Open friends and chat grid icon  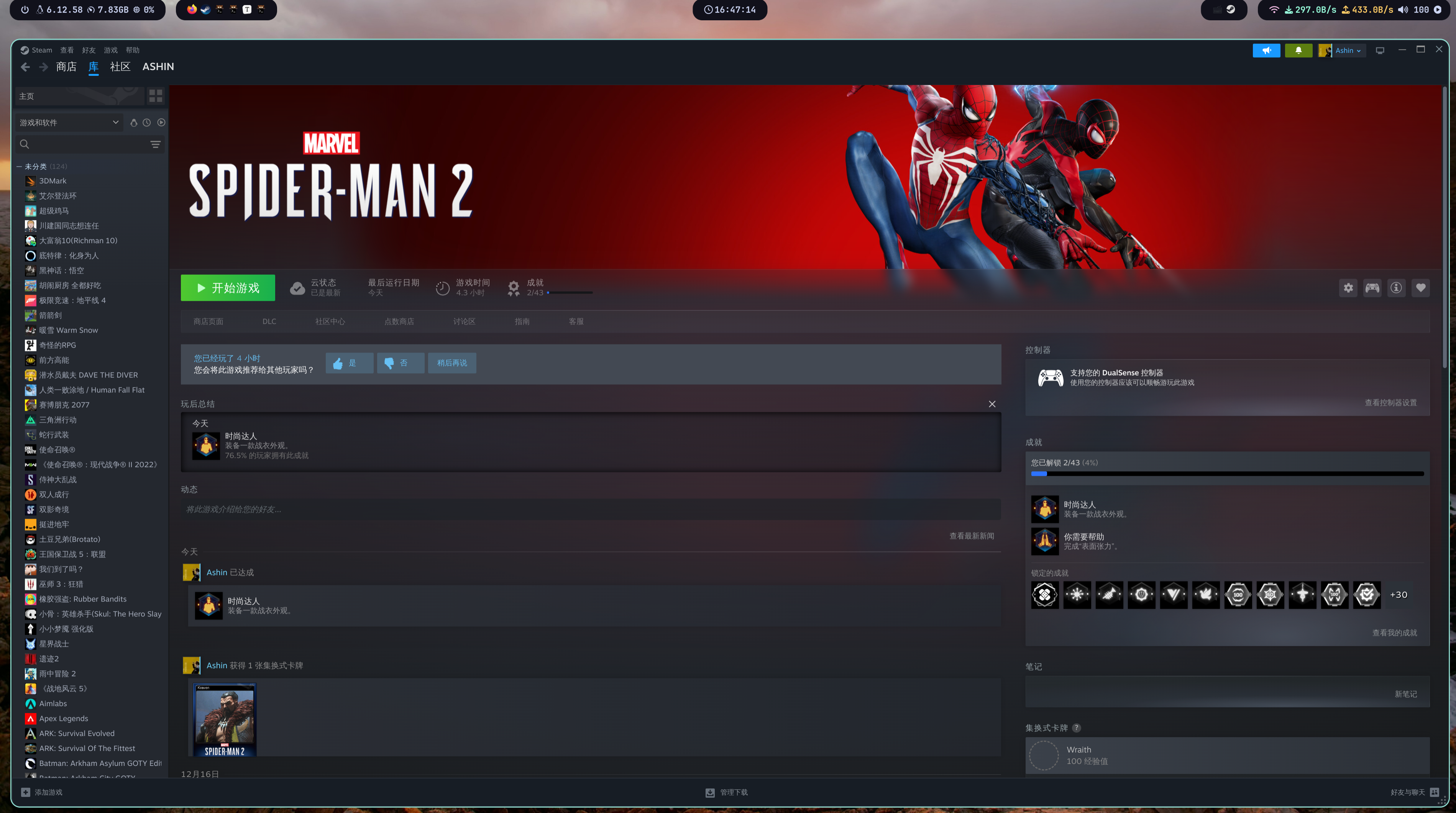tap(1435, 792)
